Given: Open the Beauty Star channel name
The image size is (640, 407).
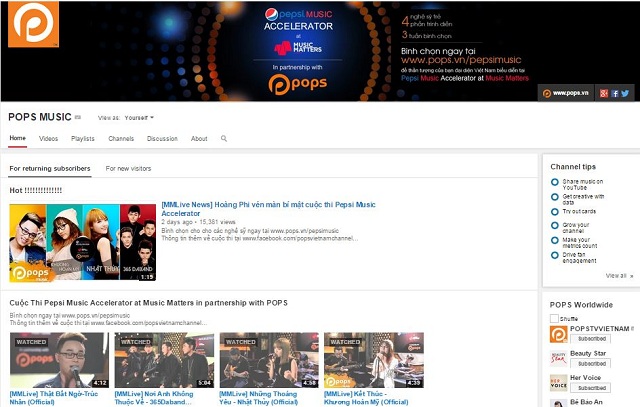Looking at the screenshot, I should 588,353.
